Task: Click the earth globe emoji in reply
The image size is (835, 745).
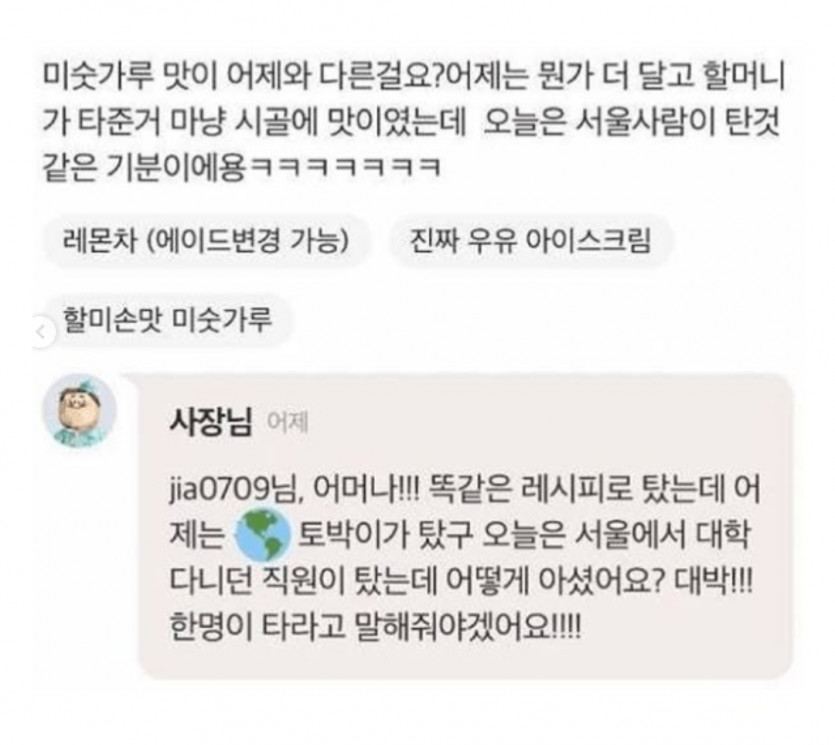Action: pos(263,534)
